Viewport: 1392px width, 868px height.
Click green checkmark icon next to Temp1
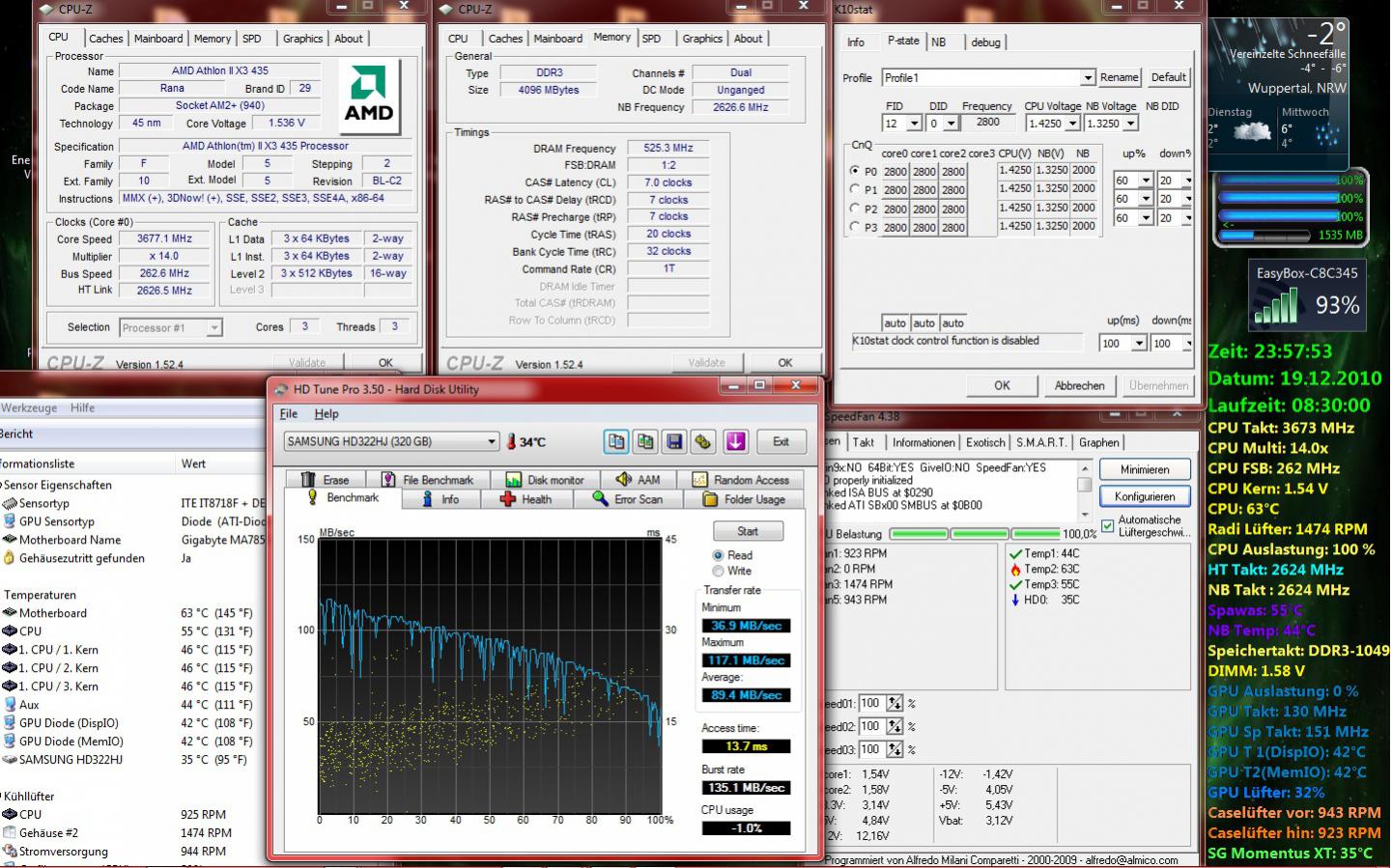(1015, 553)
